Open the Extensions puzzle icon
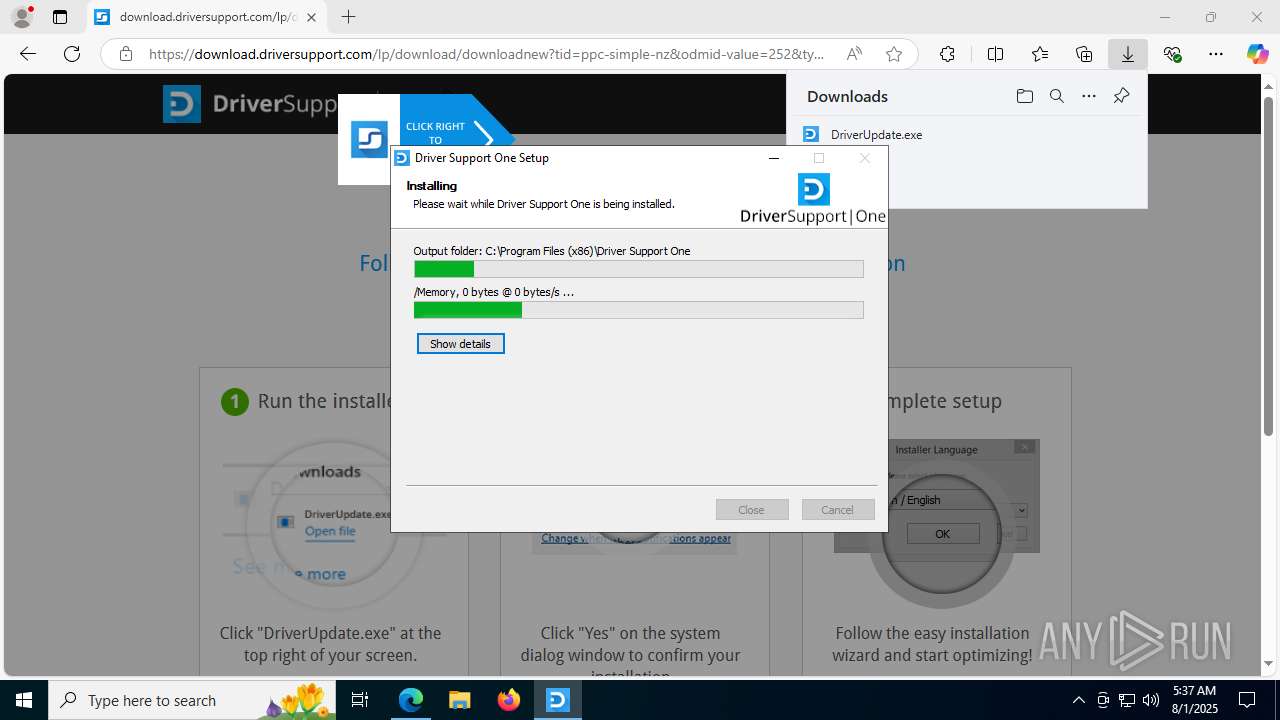This screenshot has width=1280, height=720. (947, 54)
